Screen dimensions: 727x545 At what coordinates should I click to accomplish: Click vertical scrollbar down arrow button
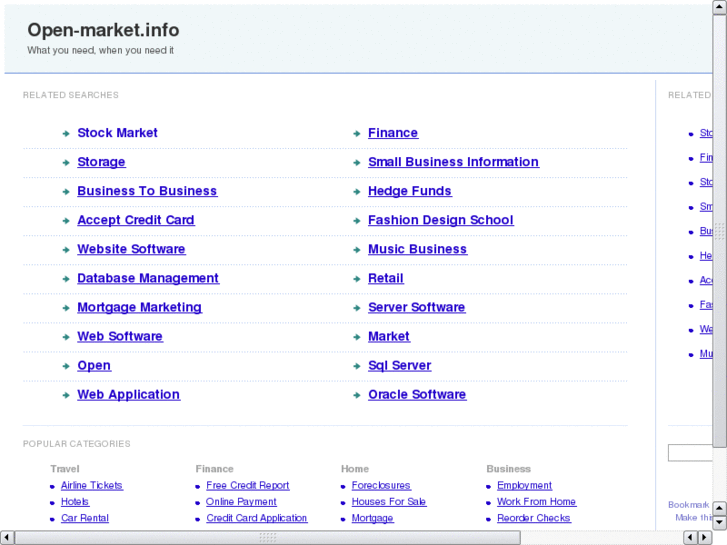click(x=719, y=521)
